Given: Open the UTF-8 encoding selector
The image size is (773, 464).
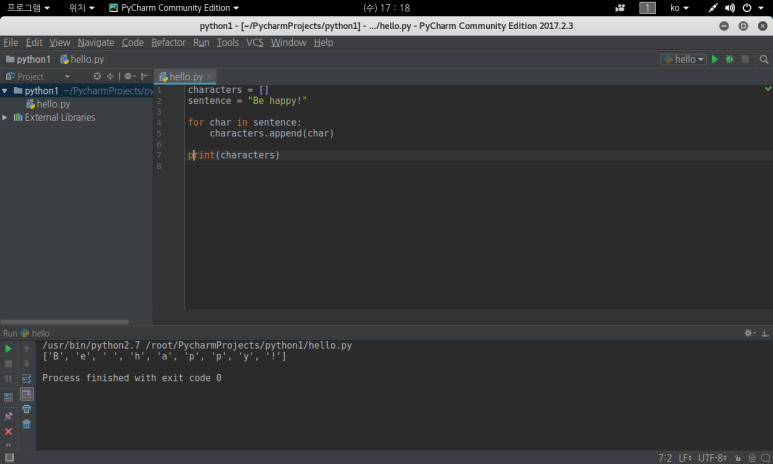Looking at the screenshot, I should tap(712, 458).
